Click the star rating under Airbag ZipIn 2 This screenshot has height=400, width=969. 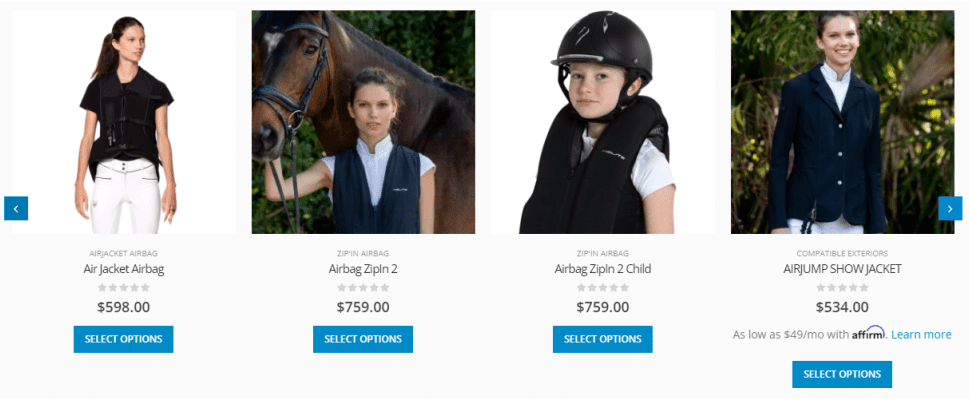click(363, 287)
